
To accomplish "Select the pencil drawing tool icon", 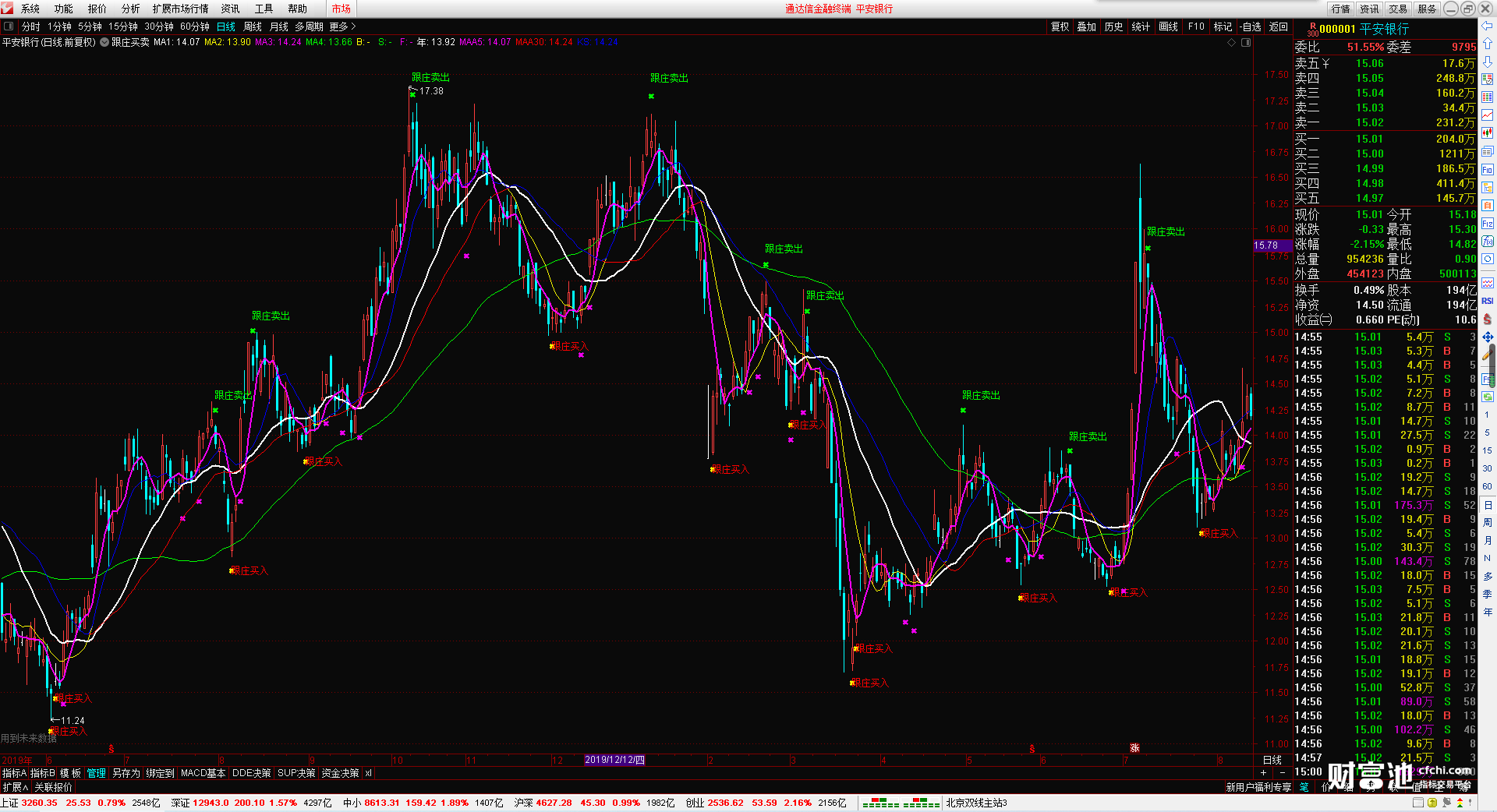I will coord(1487,355).
